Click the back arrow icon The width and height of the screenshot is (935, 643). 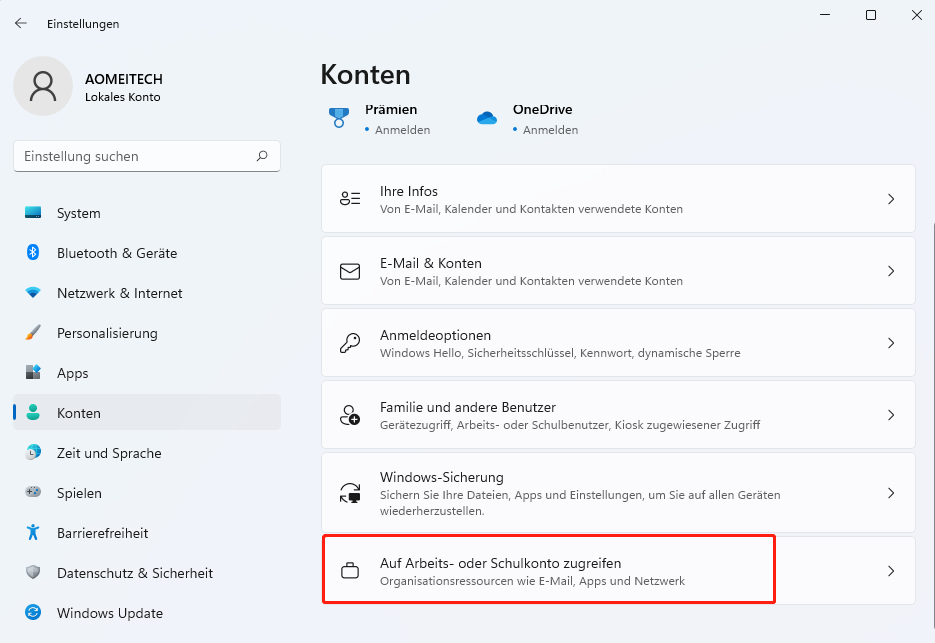click(x=21, y=23)
